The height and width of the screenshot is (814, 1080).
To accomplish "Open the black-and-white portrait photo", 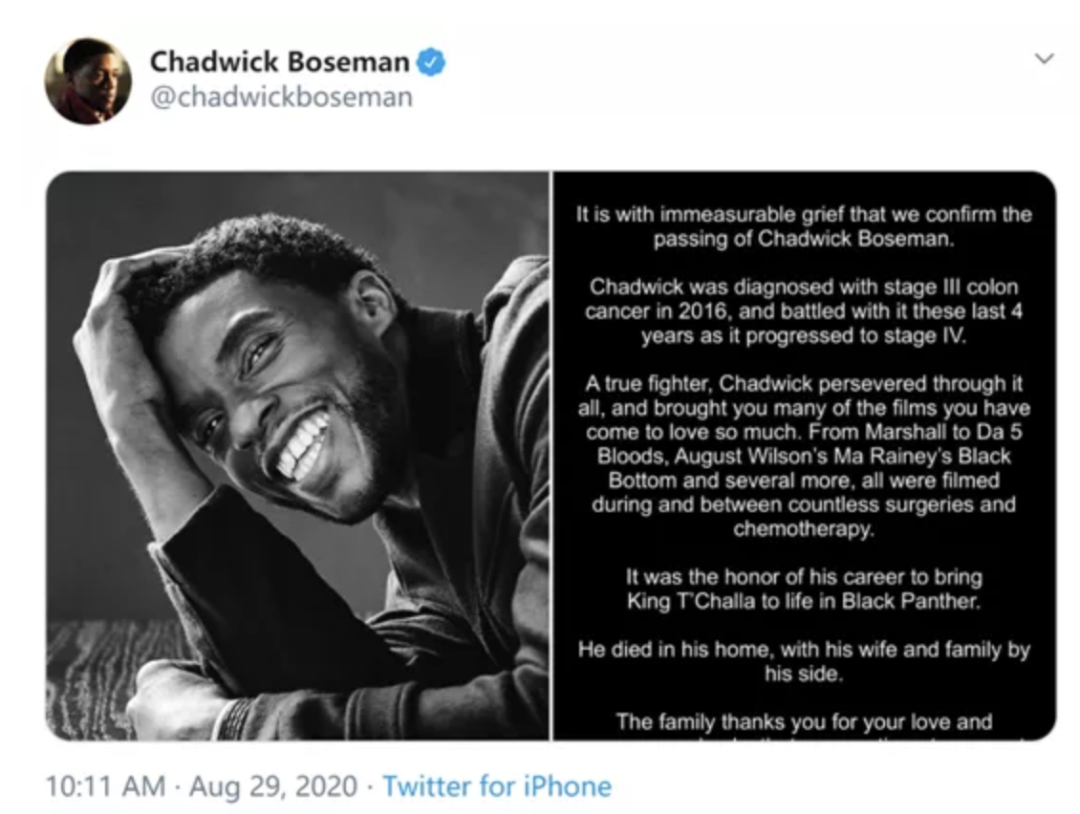I will pos(298,455).
